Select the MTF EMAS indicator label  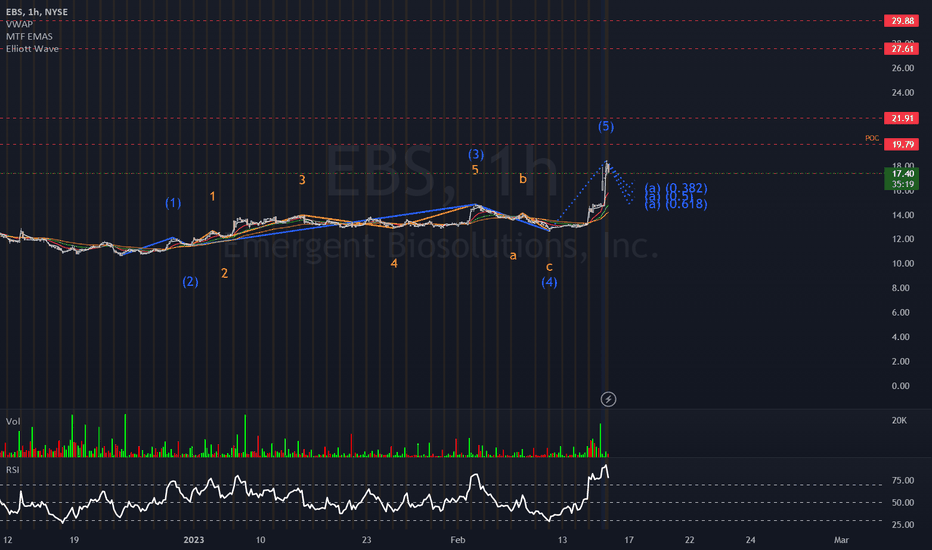pyautogui.click(x=29, y=36)
